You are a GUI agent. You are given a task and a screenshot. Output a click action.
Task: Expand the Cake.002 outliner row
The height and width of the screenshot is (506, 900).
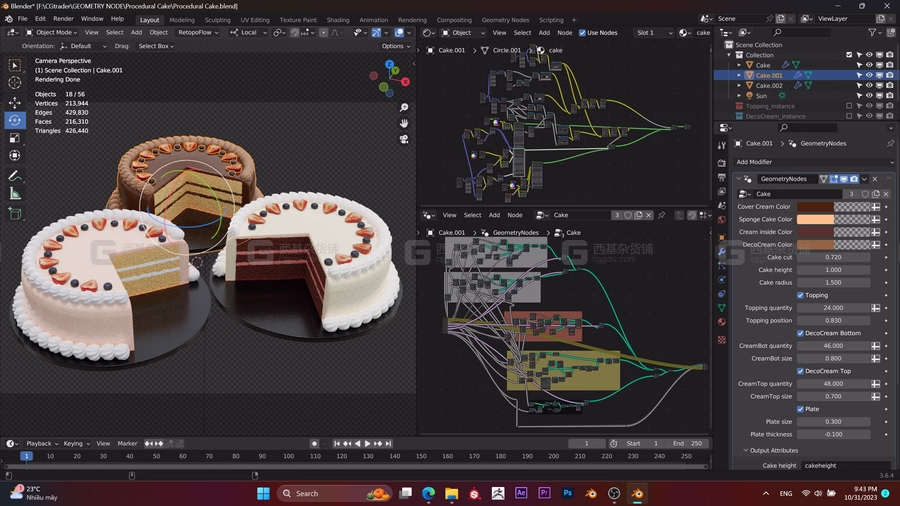[739, 85]
